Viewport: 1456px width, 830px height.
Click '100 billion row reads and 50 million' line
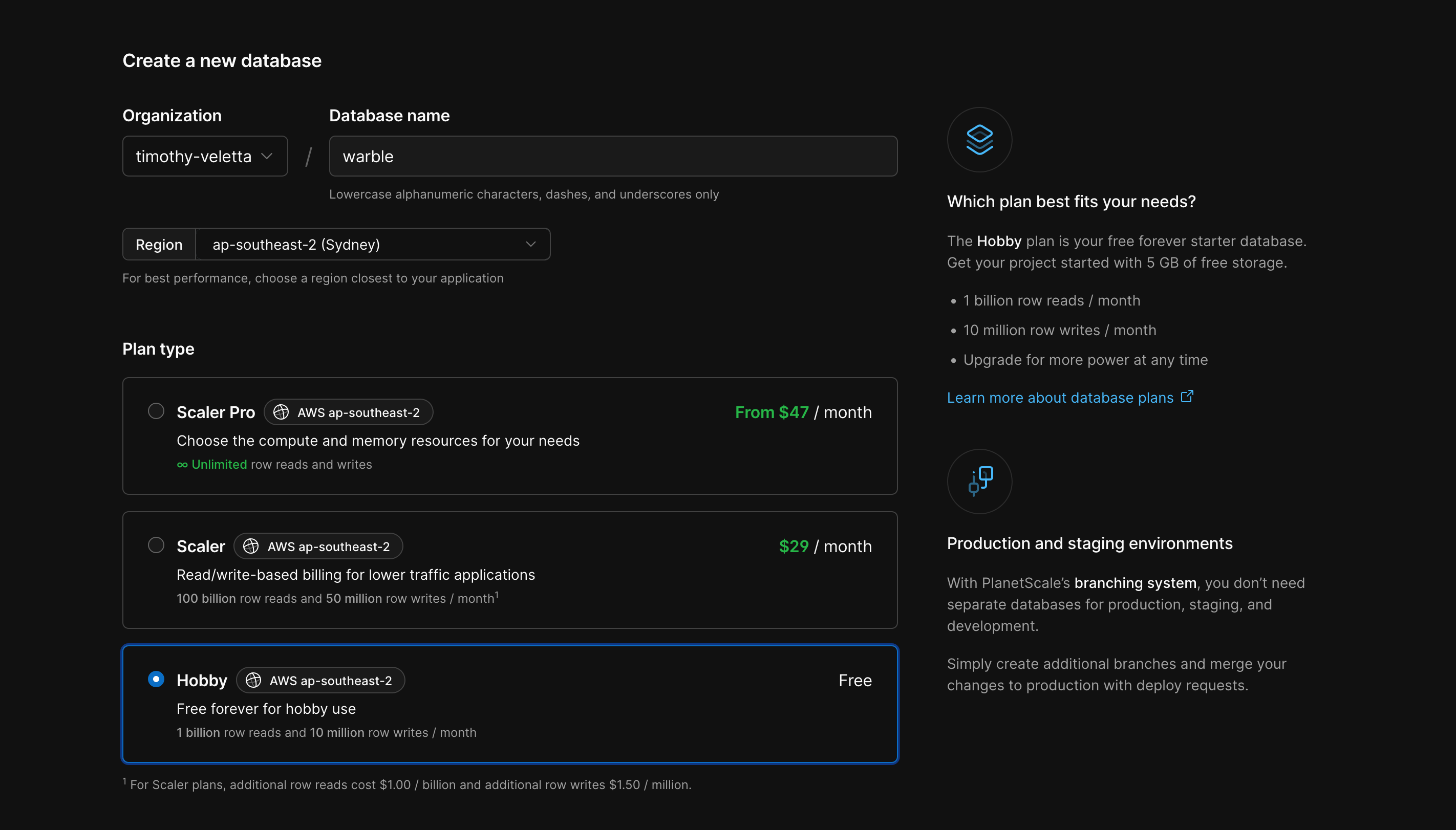337,598
